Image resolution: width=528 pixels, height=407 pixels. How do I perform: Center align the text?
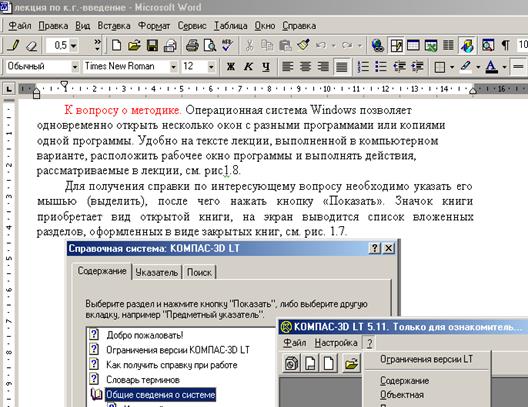(305, 67)
